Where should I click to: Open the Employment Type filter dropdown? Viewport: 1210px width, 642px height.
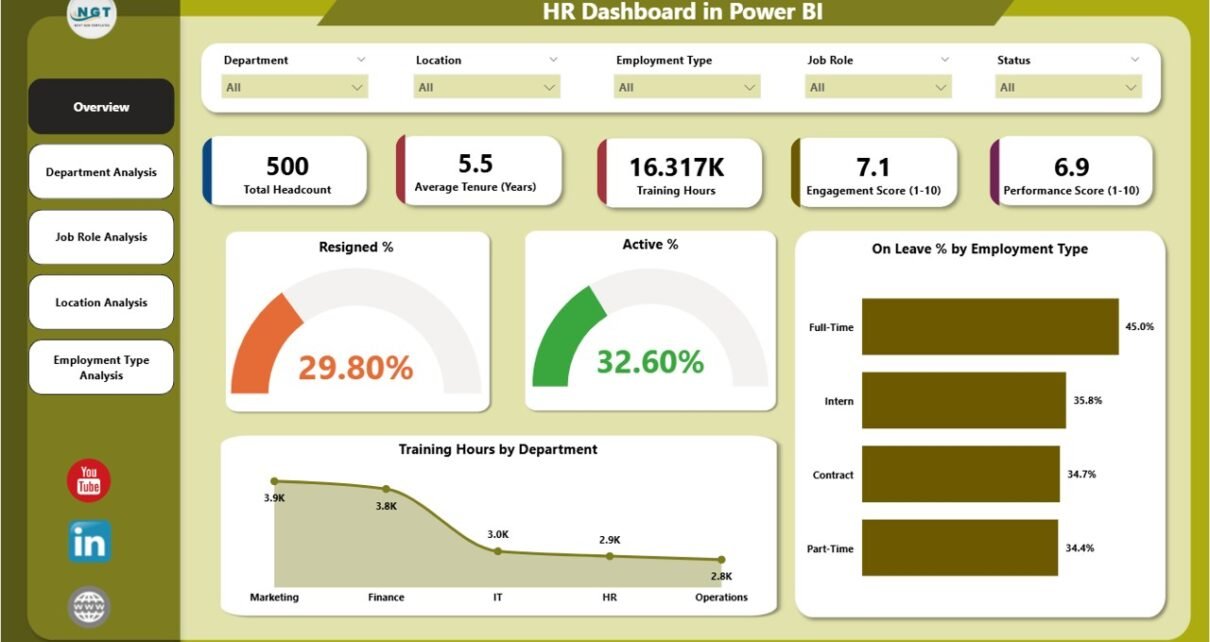click(x=686, y=87)
